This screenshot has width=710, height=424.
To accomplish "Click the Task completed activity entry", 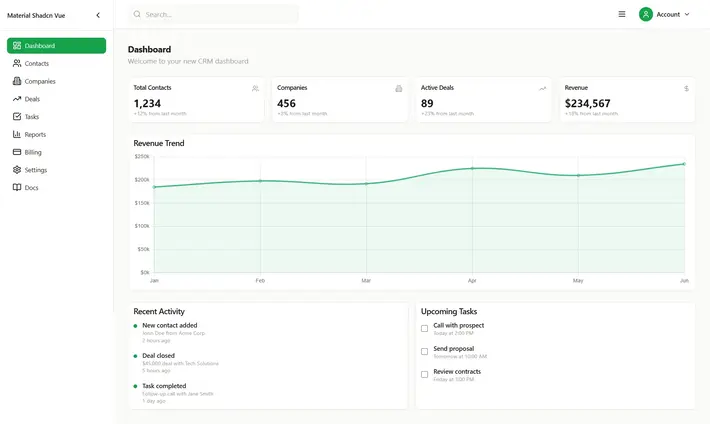I will pyautogui.click(x=164, y=386).
